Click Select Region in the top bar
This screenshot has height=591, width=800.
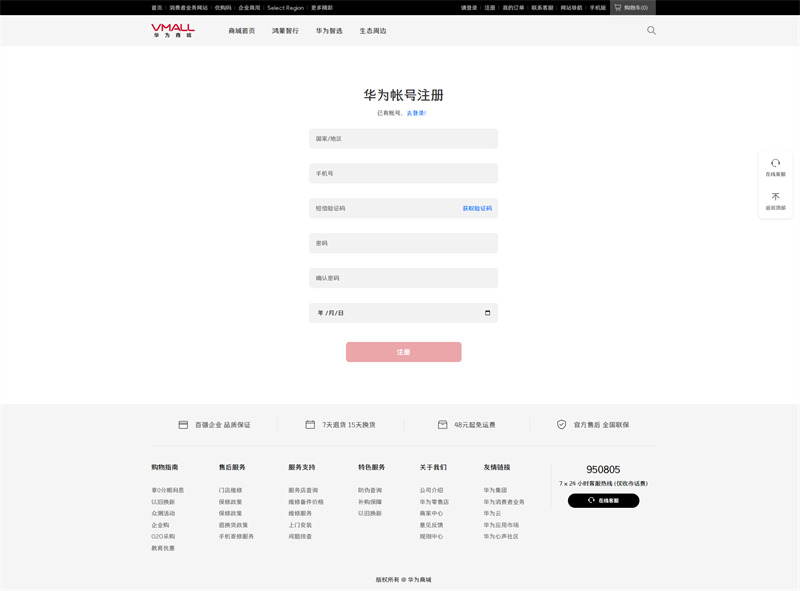285,8
